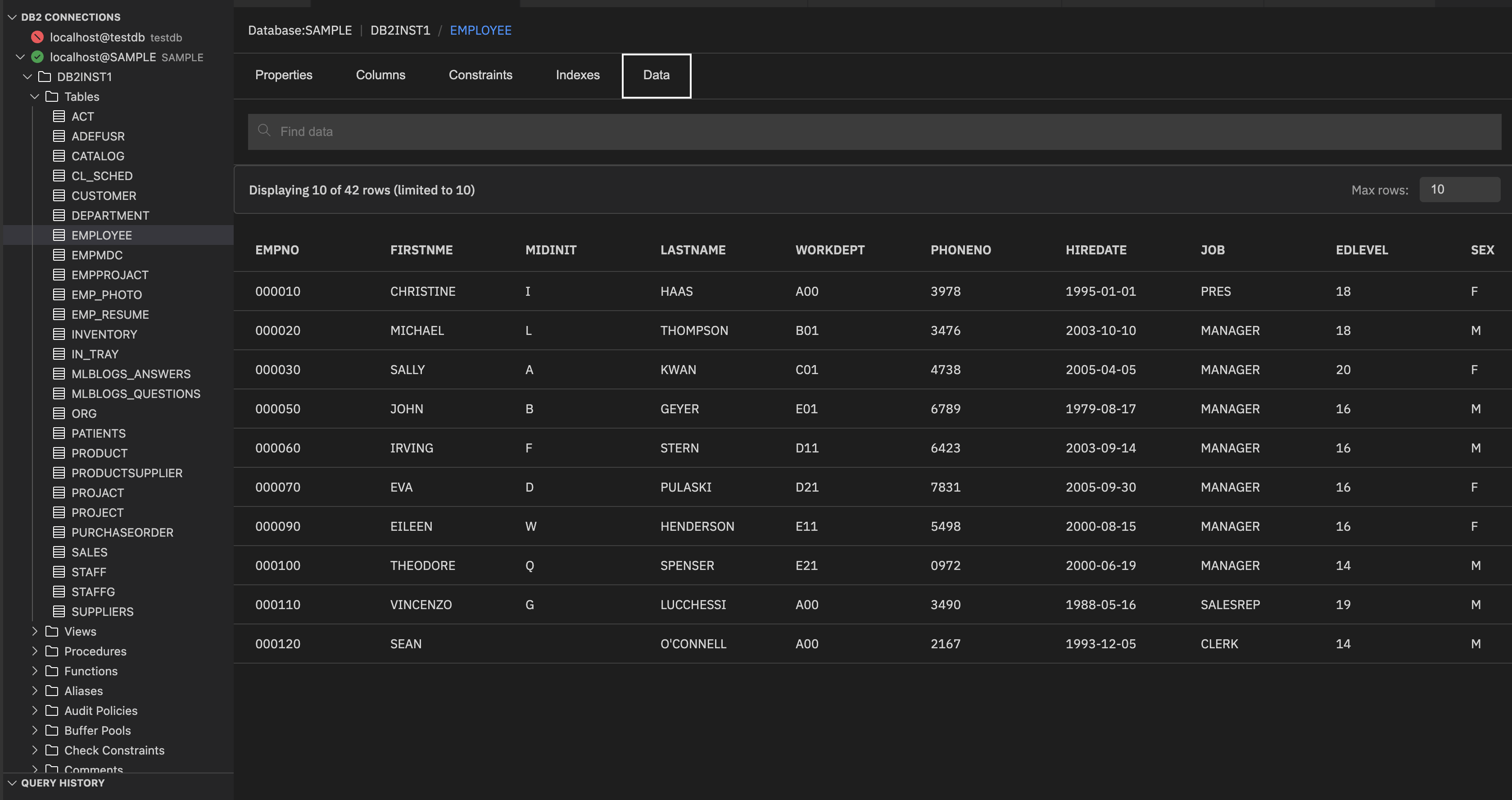Image resolution: width=1512 pixels, height=800 pixels.
Task: Click the CUSTOMER table icon
Action: point(59,195)
